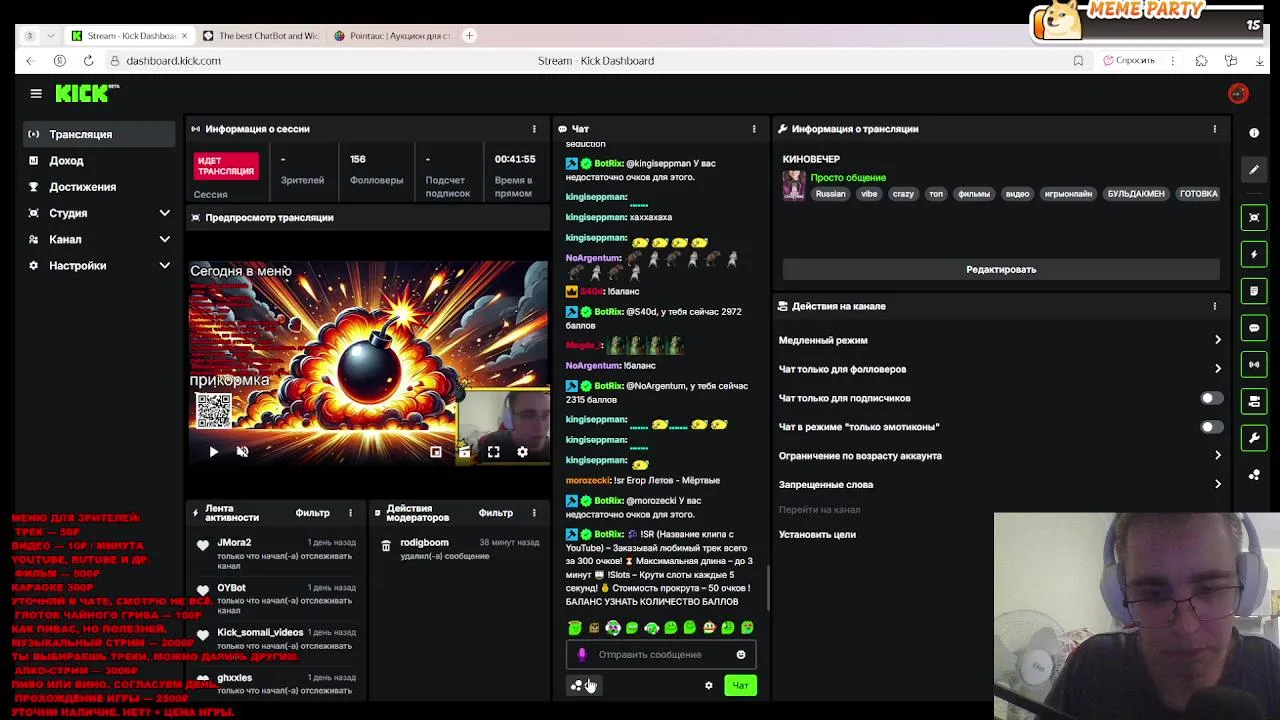Click the Russian language tag
Viewport: 1280px width, 720px height.
(x=830, y=194)
